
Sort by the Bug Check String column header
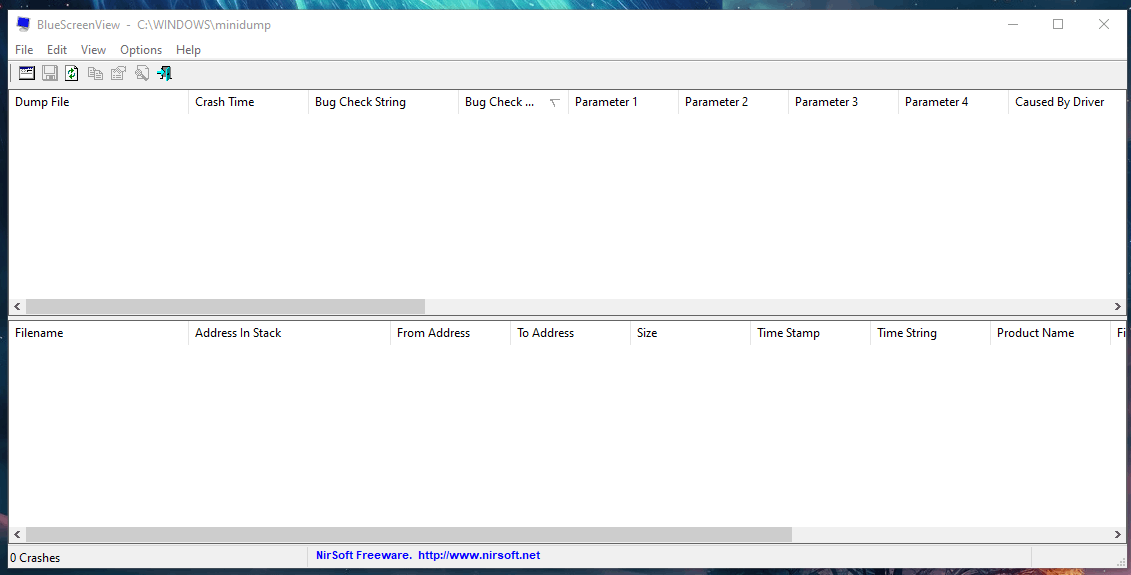[383, 102]
